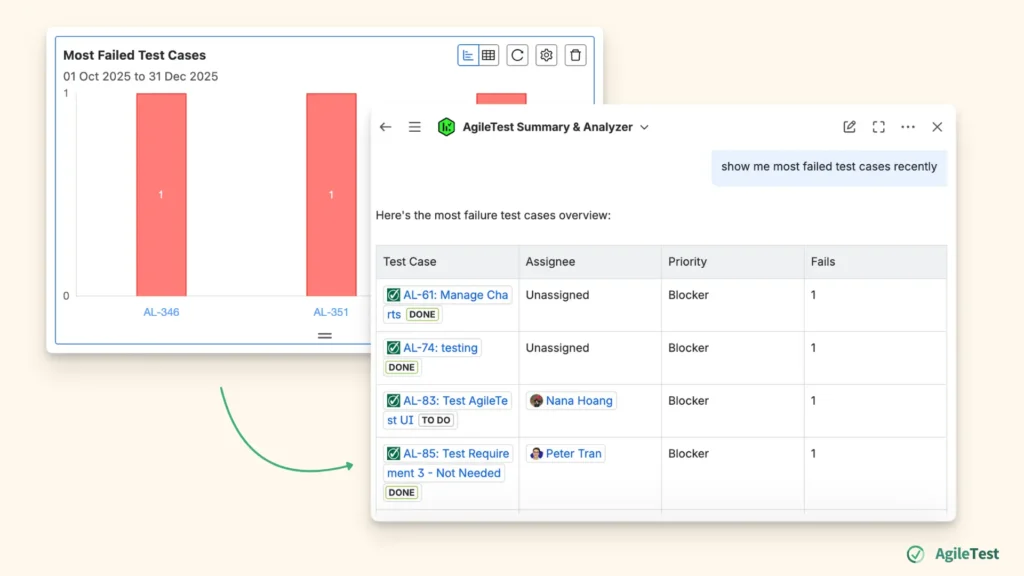
Task: Switch to table view in widget
Action: [x=488, y=56]
